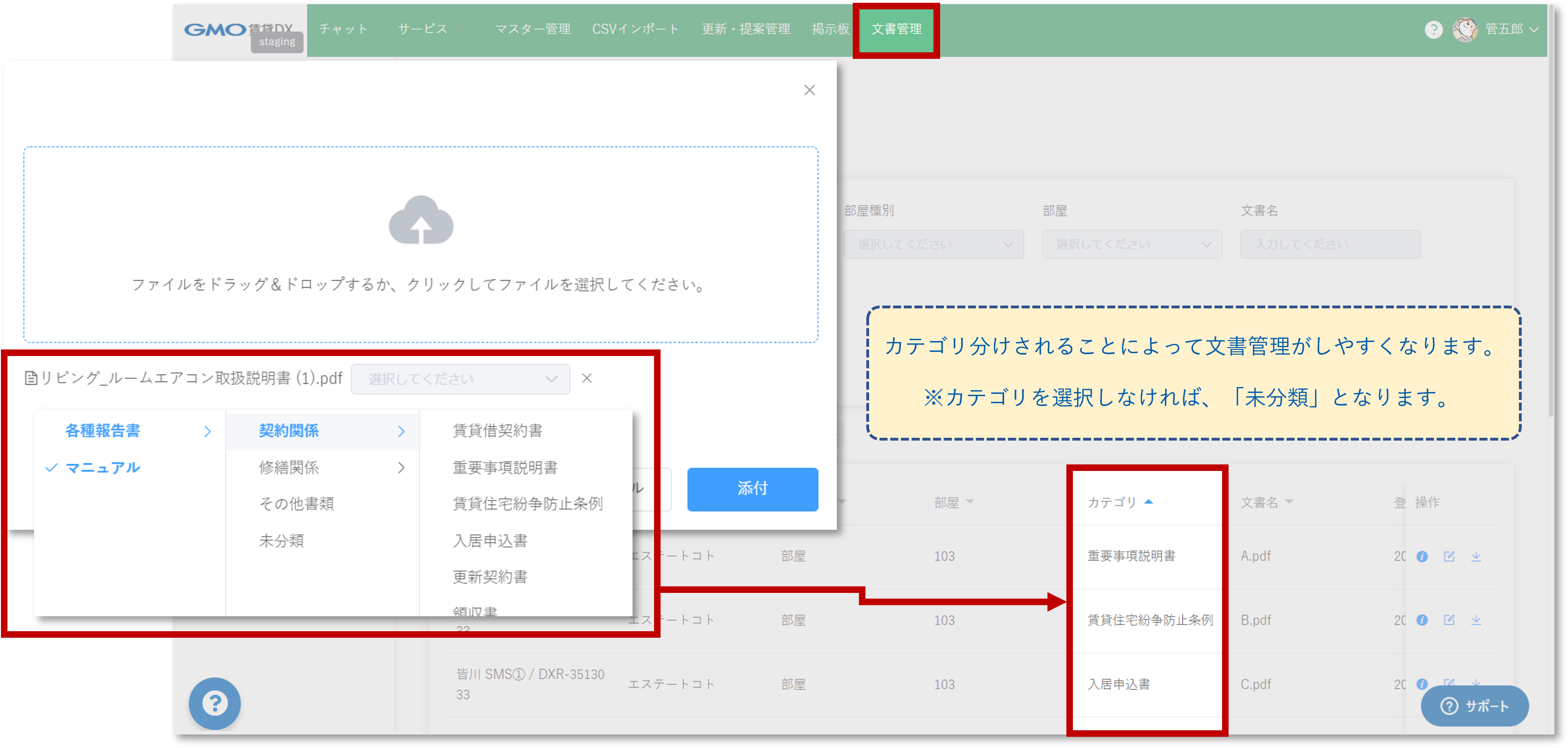Click the edit icon for B.pdf row
The height and width of the screenshot is (748, 1568).
pos(1449,620)
